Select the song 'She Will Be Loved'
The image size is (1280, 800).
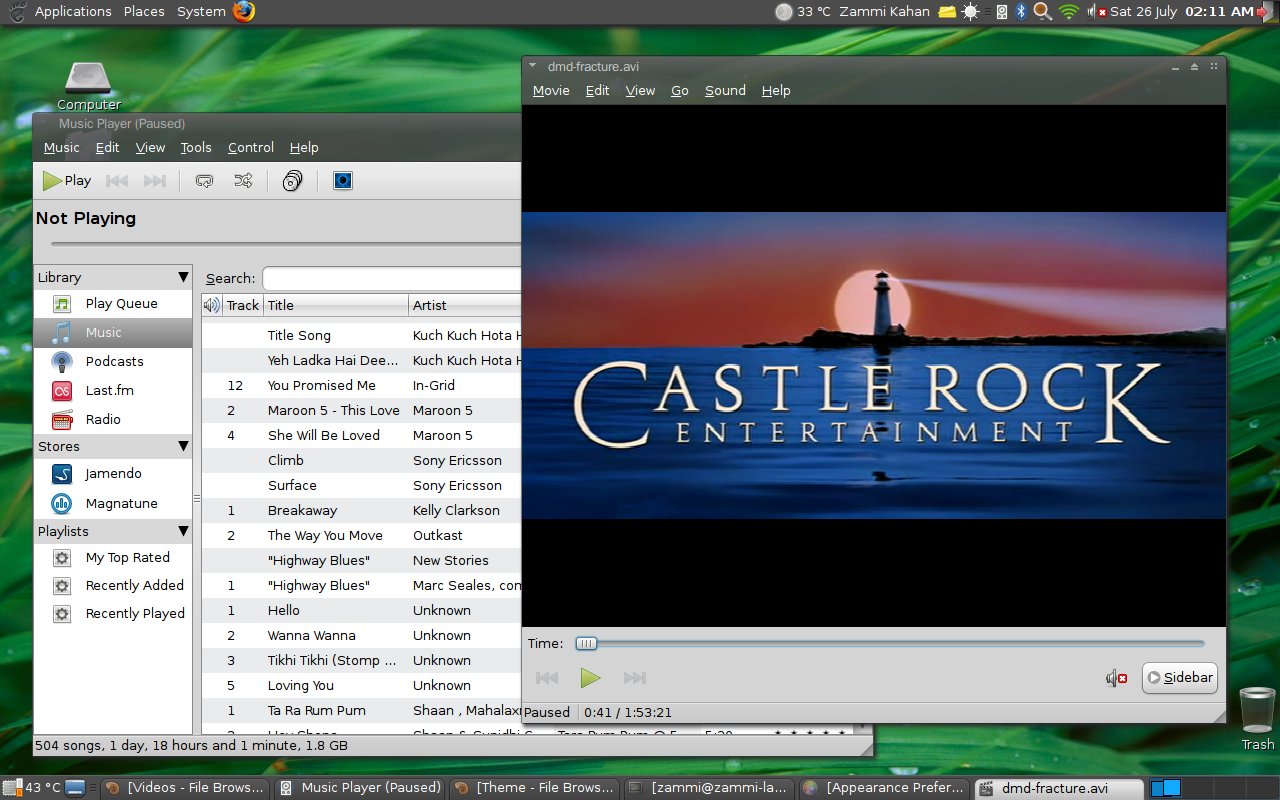click(362, 435)
